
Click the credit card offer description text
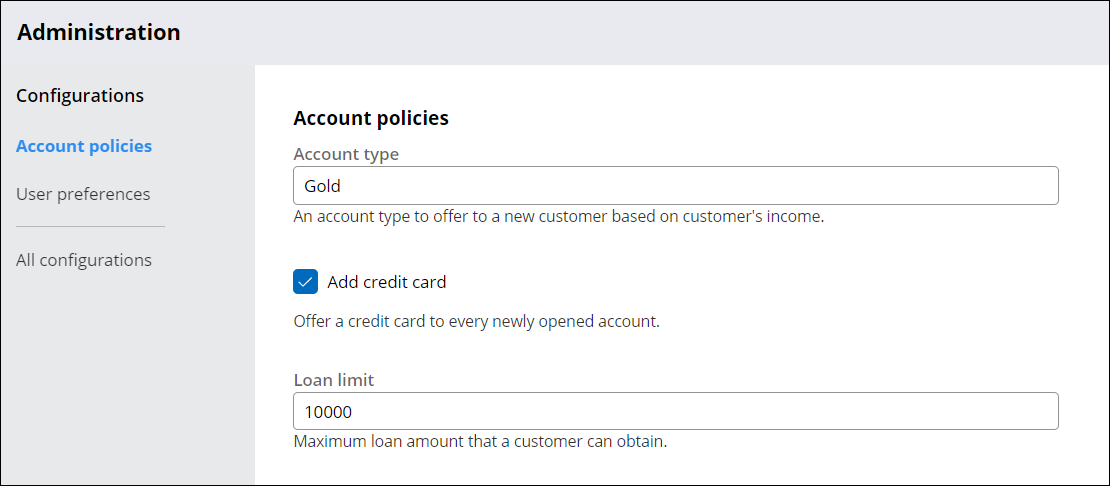point(476,322)
